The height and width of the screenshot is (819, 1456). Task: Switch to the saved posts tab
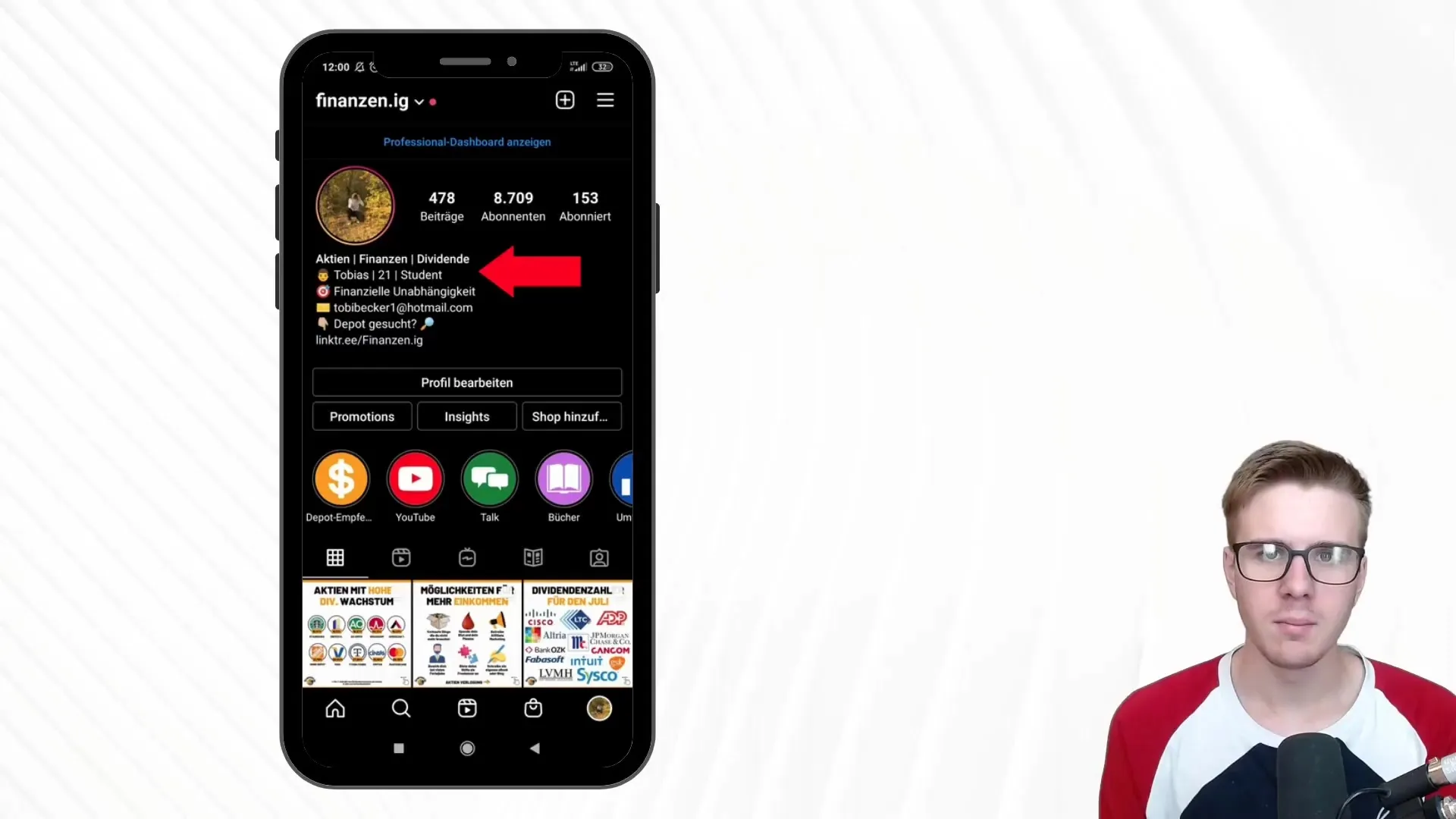tap(532, 558)
